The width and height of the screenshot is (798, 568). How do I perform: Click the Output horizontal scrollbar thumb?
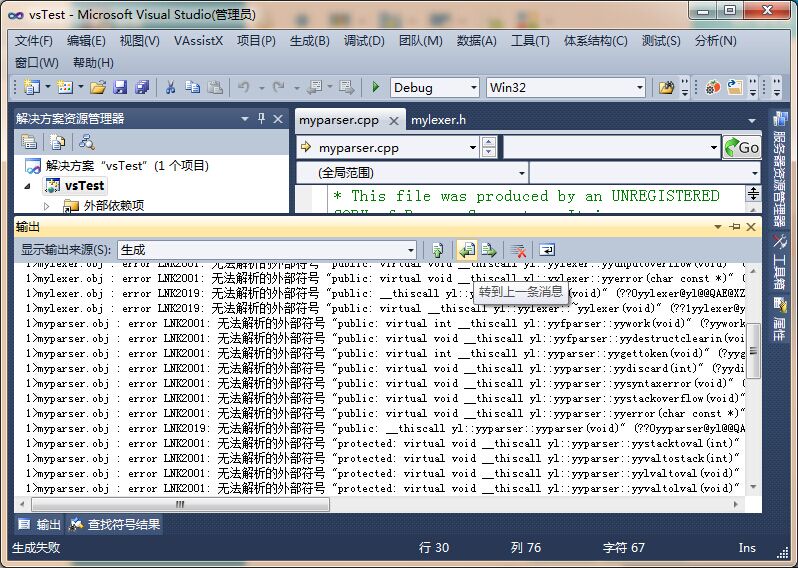click(180, 504)
